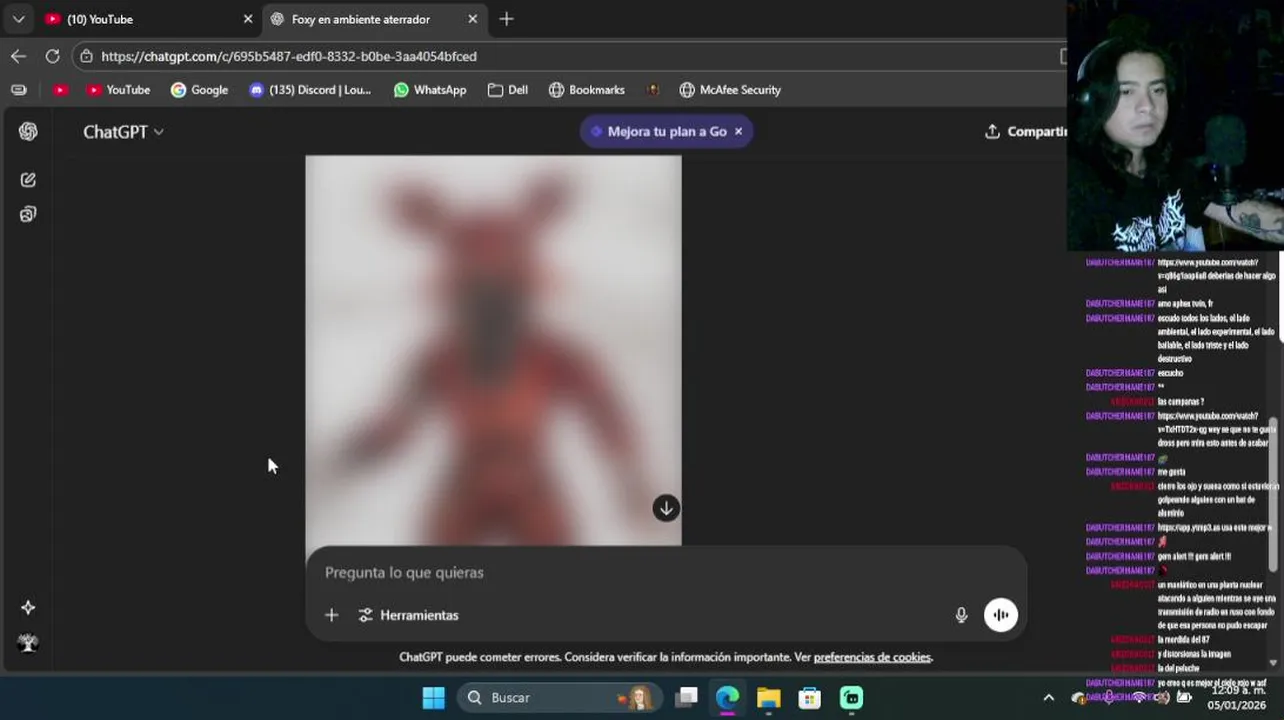Viewport: 1284px width, 720px height.
Task: Click chat message "me gusta"
Action: click(1170, 472)
